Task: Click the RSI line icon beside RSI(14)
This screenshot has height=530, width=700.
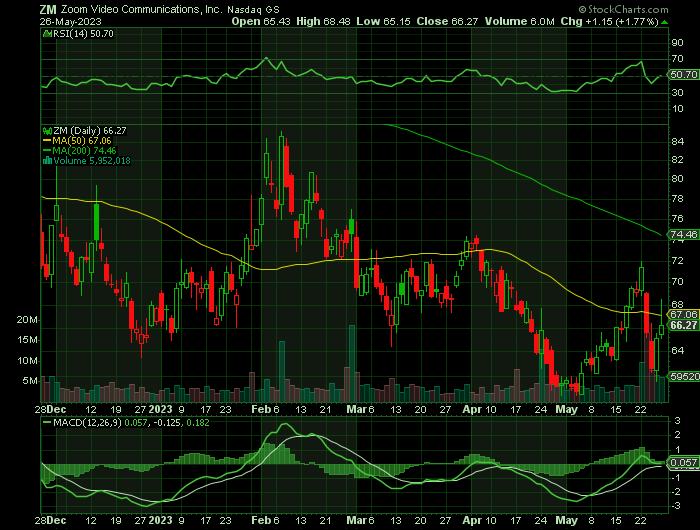Action: (47, 33)
